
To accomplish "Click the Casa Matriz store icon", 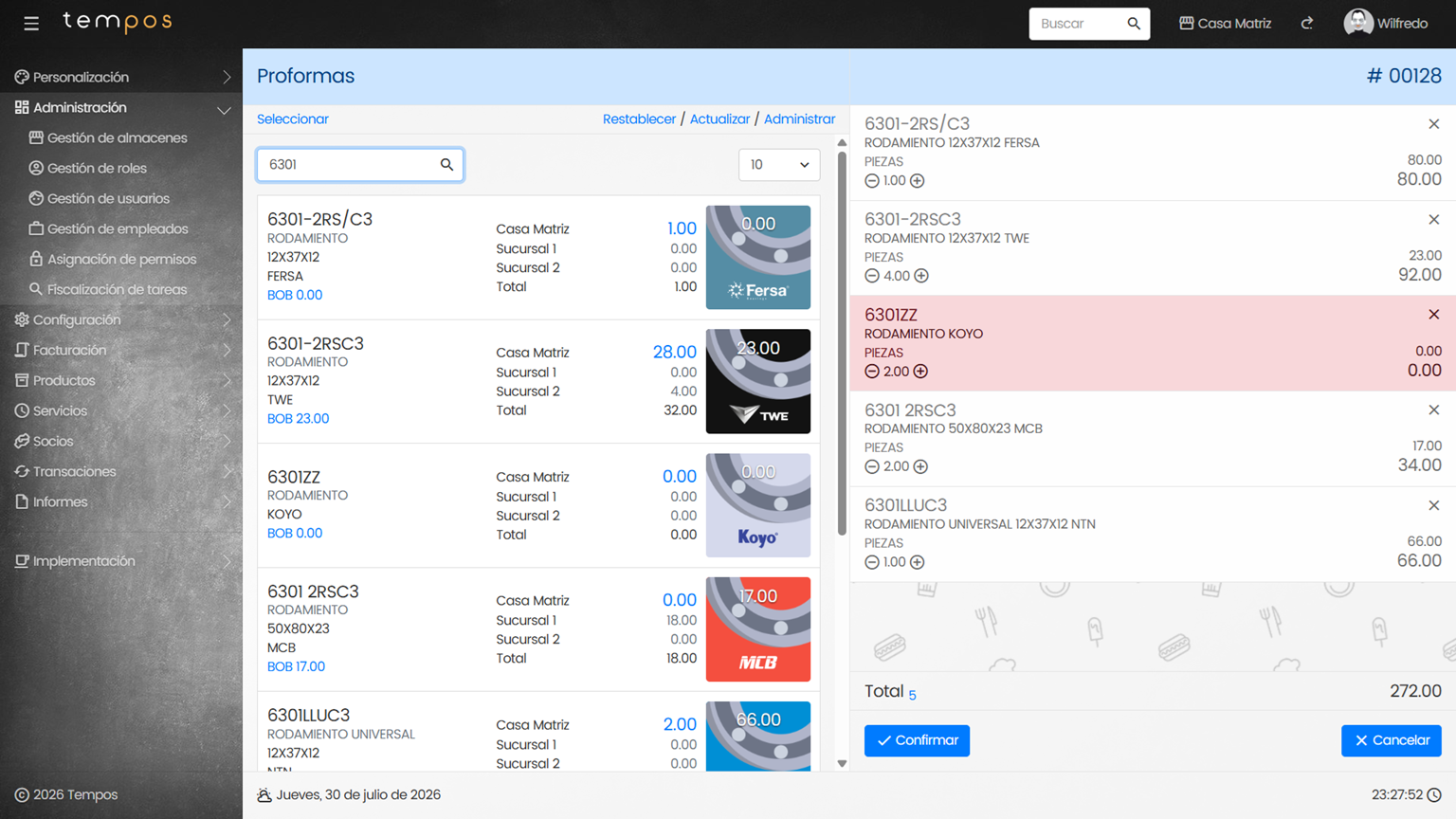I will pos(1186,23).
